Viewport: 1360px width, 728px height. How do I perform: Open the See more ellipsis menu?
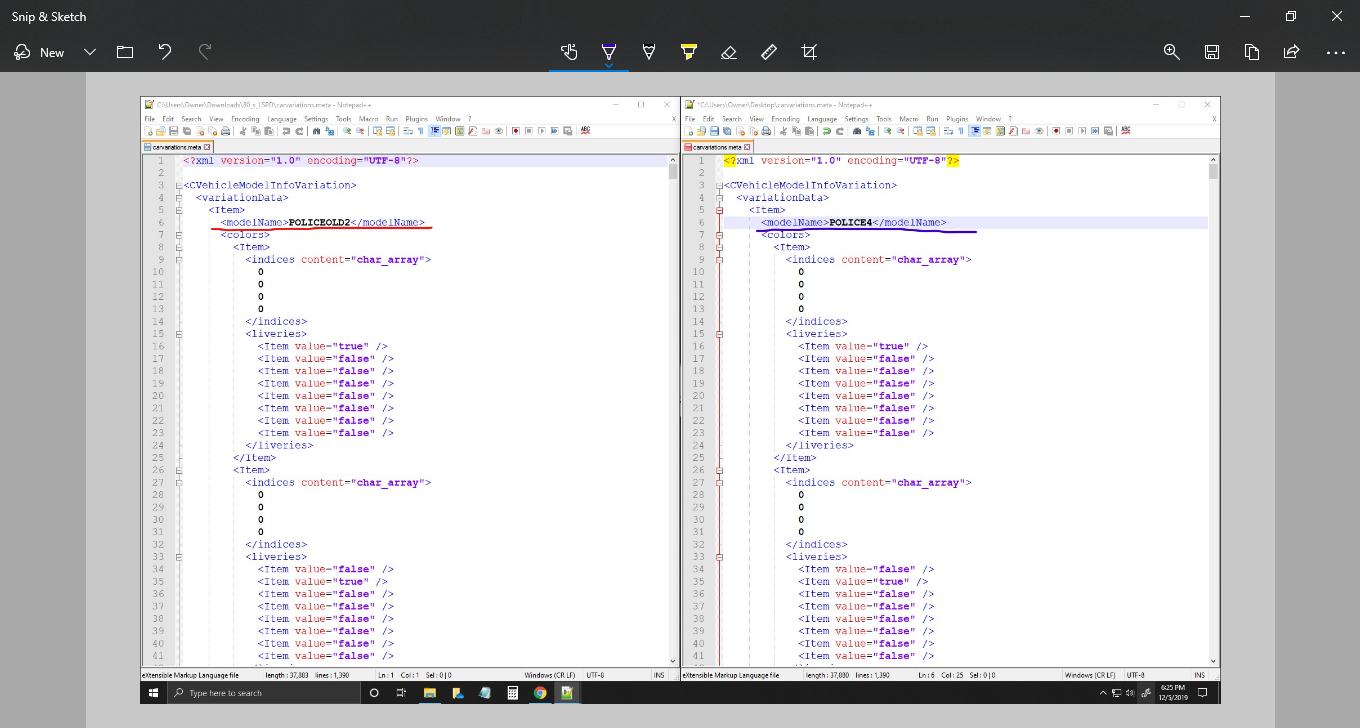click(x=1335, y=52)
